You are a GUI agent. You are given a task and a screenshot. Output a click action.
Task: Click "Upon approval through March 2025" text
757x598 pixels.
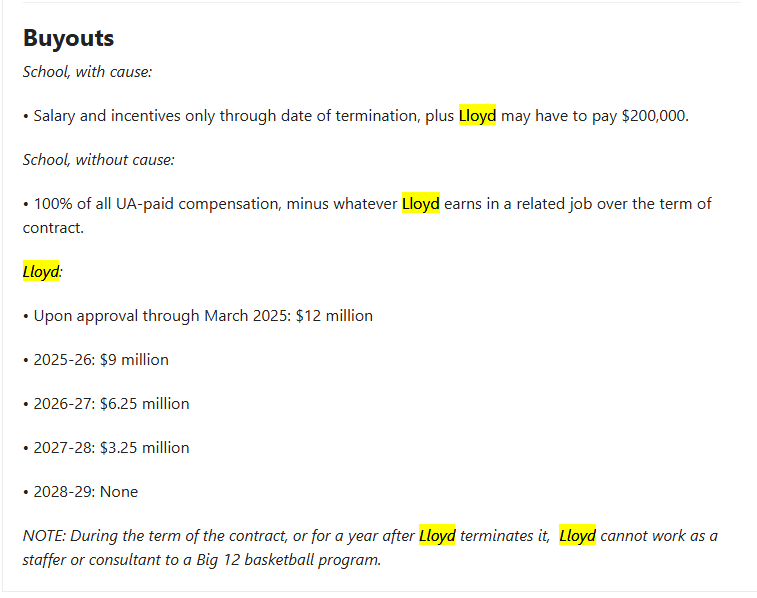pyautogui.click(x=162, y=316)
